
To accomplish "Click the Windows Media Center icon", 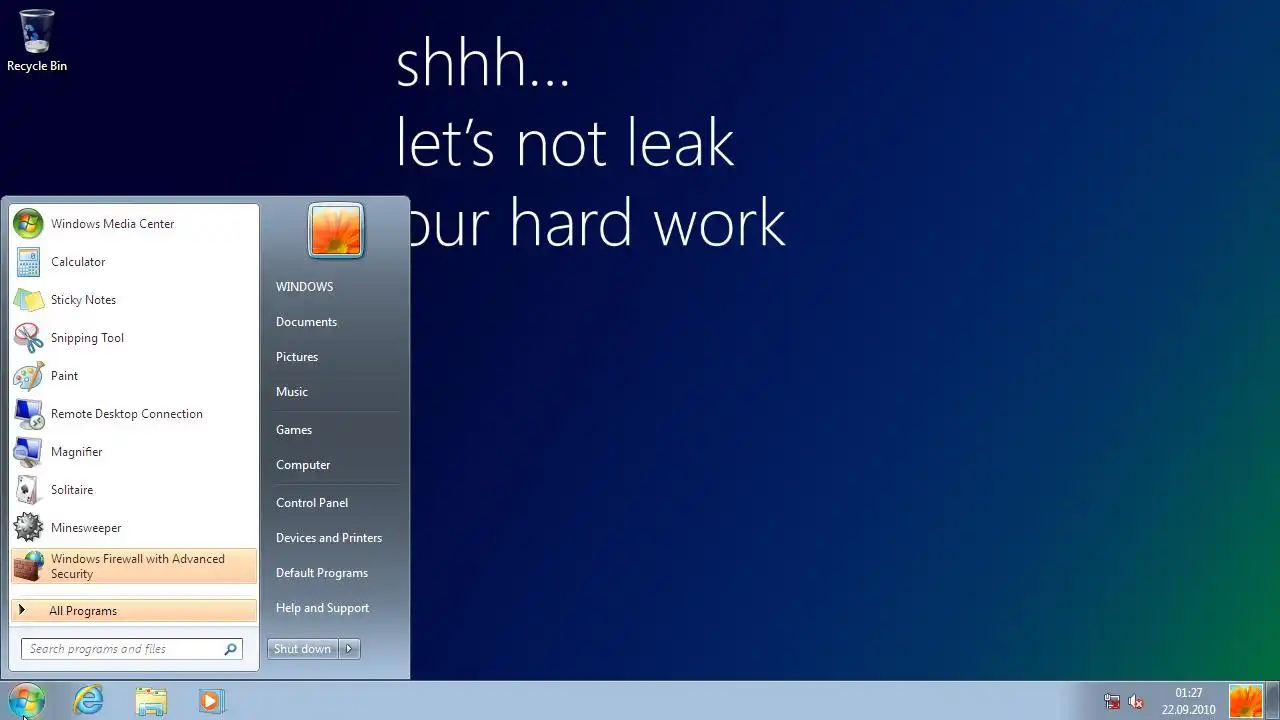I will (x=28, y=224).
